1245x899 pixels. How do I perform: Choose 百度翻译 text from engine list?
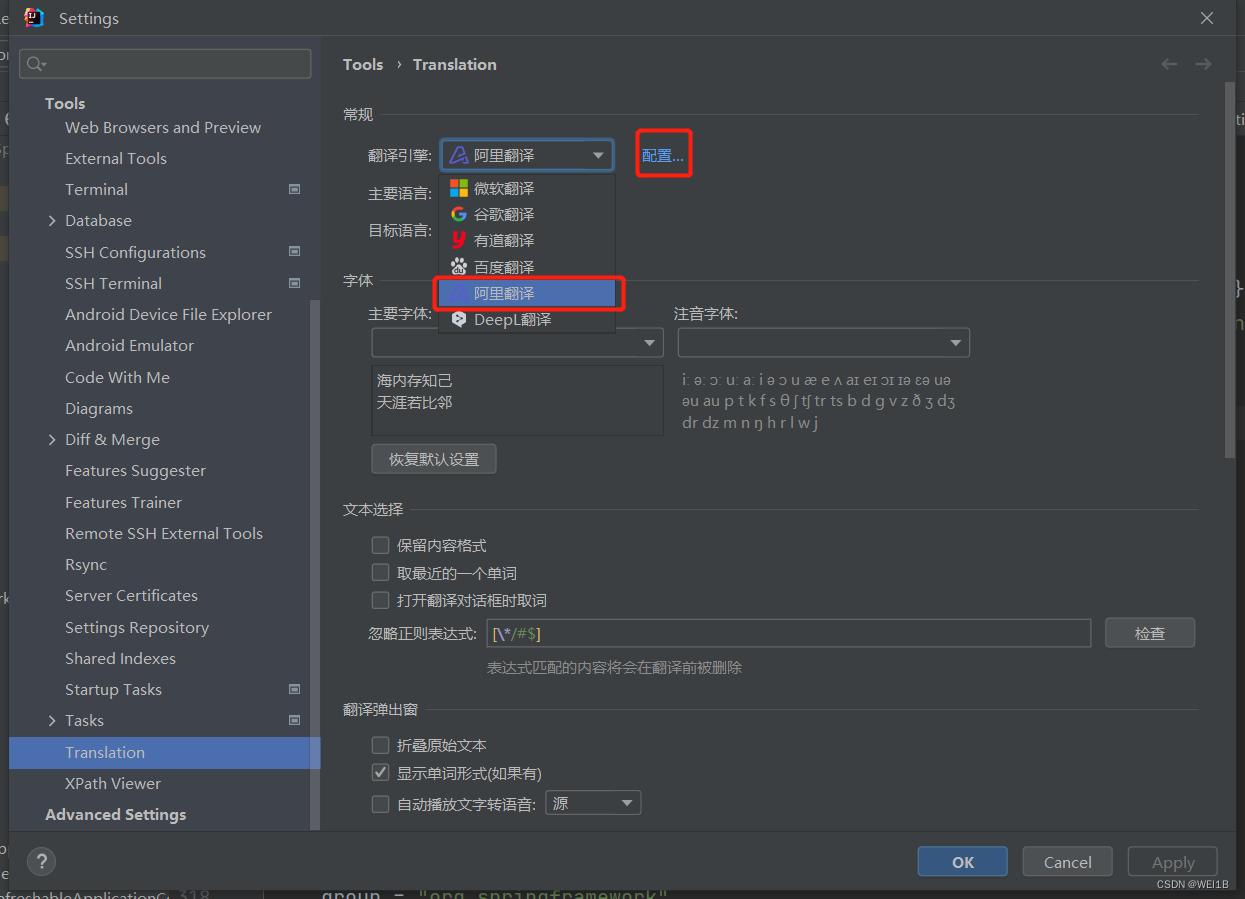[504, 267]
